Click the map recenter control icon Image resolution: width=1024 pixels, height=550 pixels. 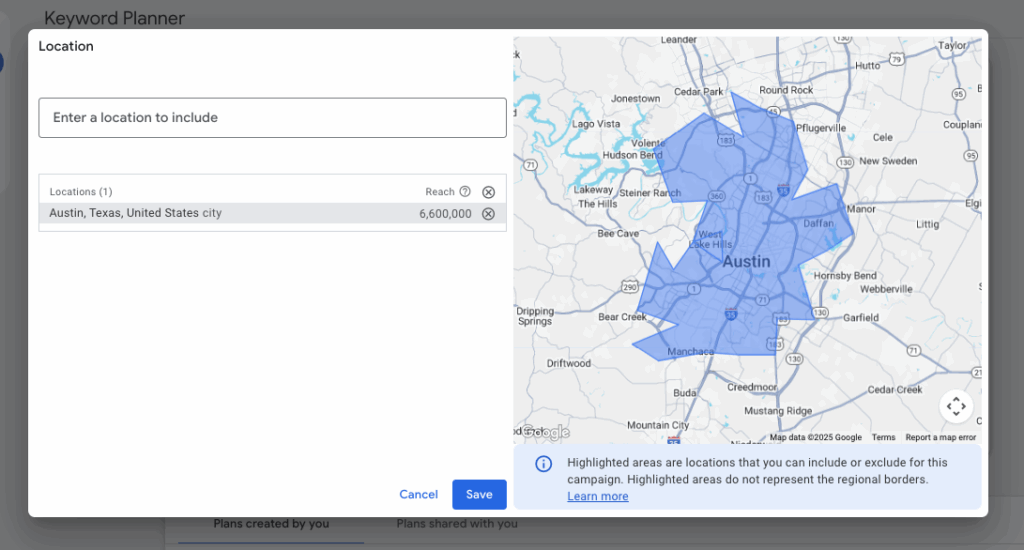[956, 406]
